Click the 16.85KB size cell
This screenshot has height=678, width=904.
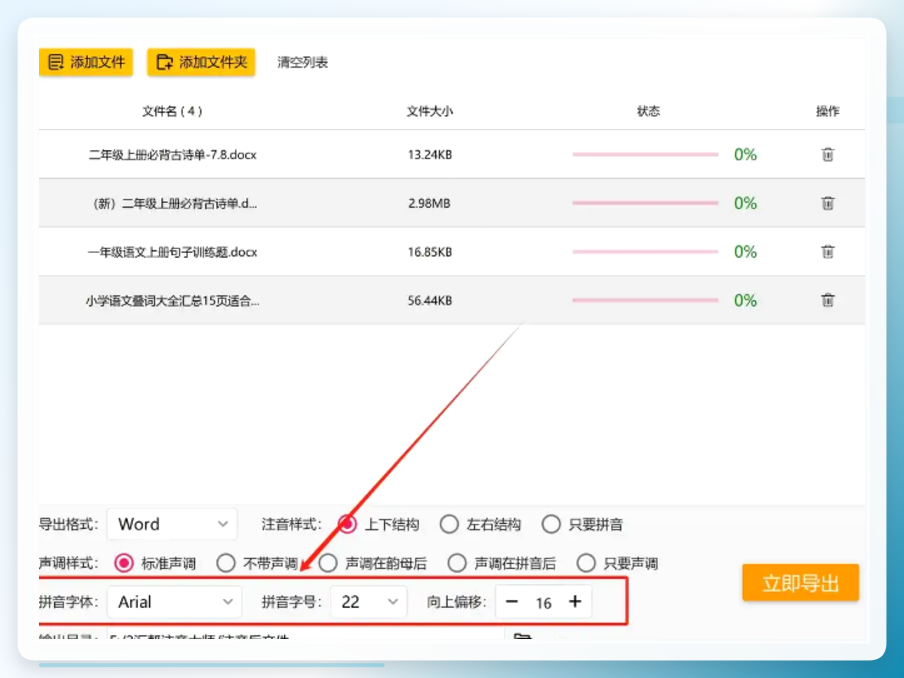(x=430, y=252)
